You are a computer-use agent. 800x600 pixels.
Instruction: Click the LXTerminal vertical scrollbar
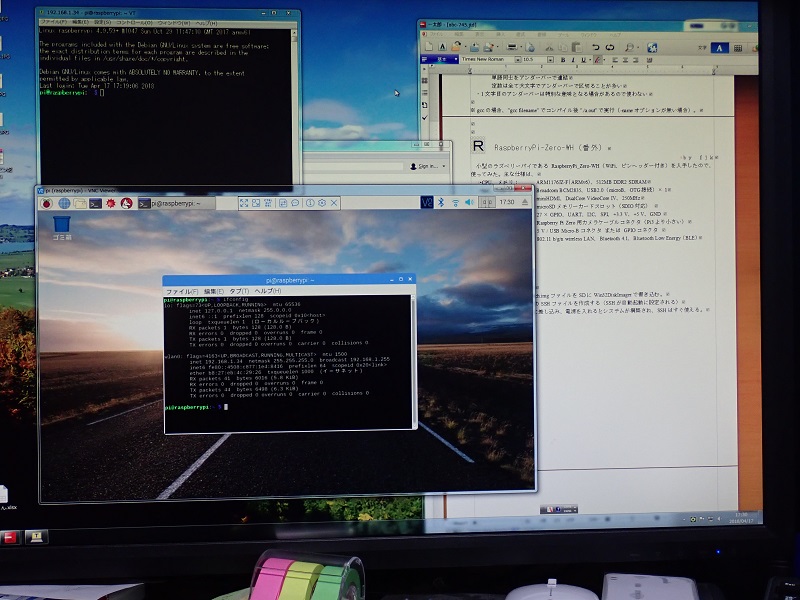[x=414, y=361]
